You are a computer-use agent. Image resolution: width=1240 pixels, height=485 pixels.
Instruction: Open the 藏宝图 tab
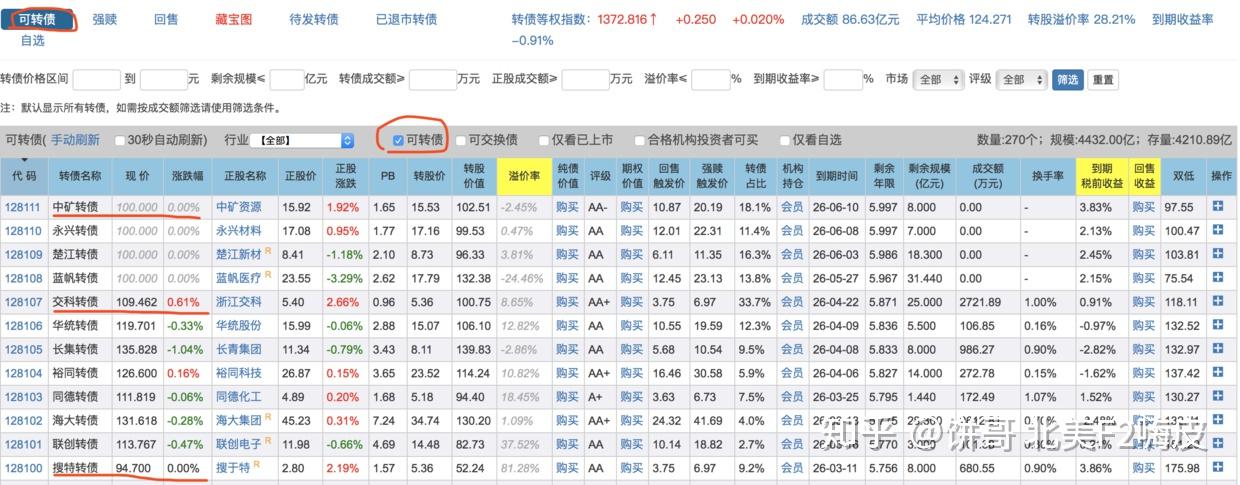pos(234,19)
